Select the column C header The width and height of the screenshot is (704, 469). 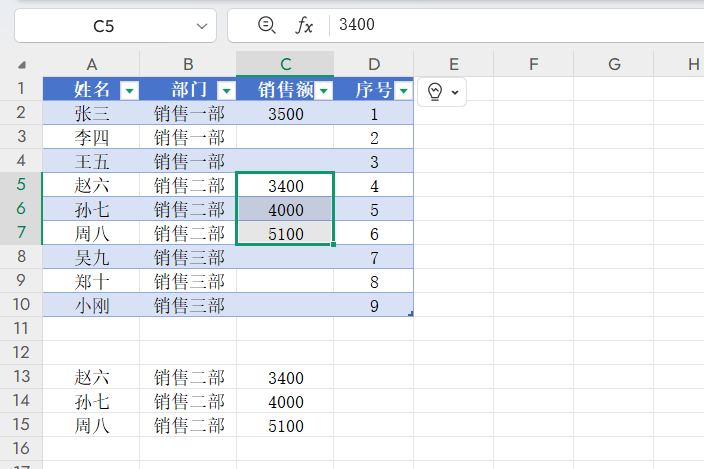point(285,64)
